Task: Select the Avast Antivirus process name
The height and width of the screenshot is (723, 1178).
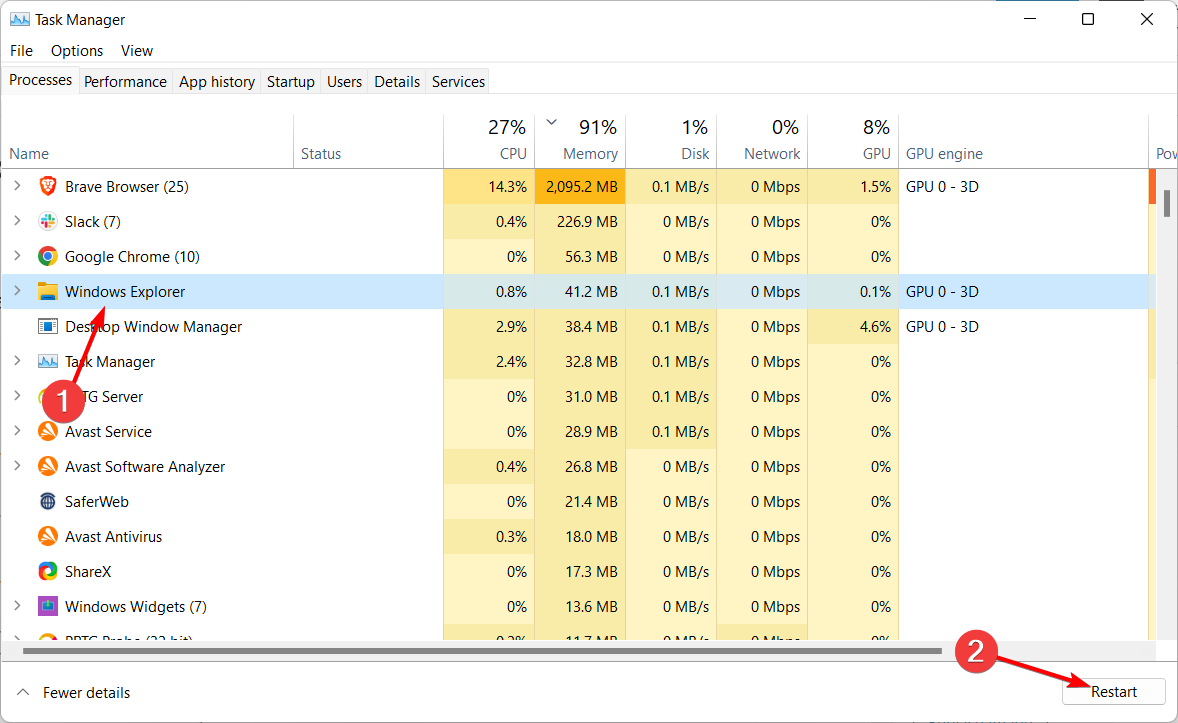Action: pos(113,537)
